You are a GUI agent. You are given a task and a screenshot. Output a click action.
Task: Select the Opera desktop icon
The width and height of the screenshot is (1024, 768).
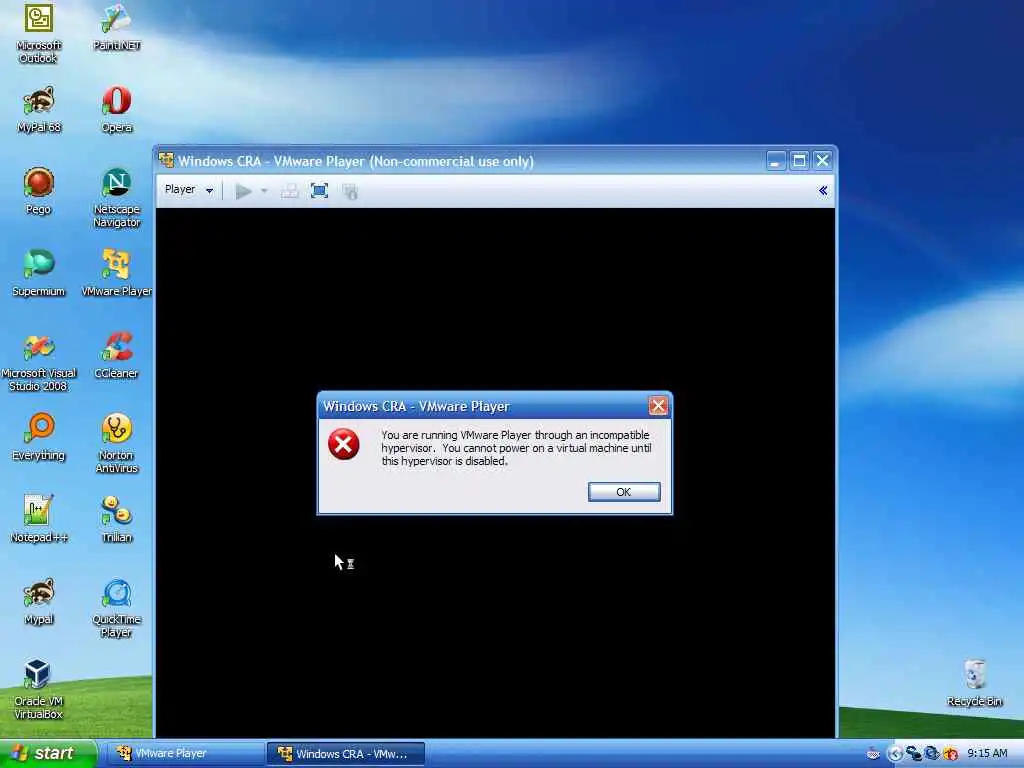tap(116, 110)
